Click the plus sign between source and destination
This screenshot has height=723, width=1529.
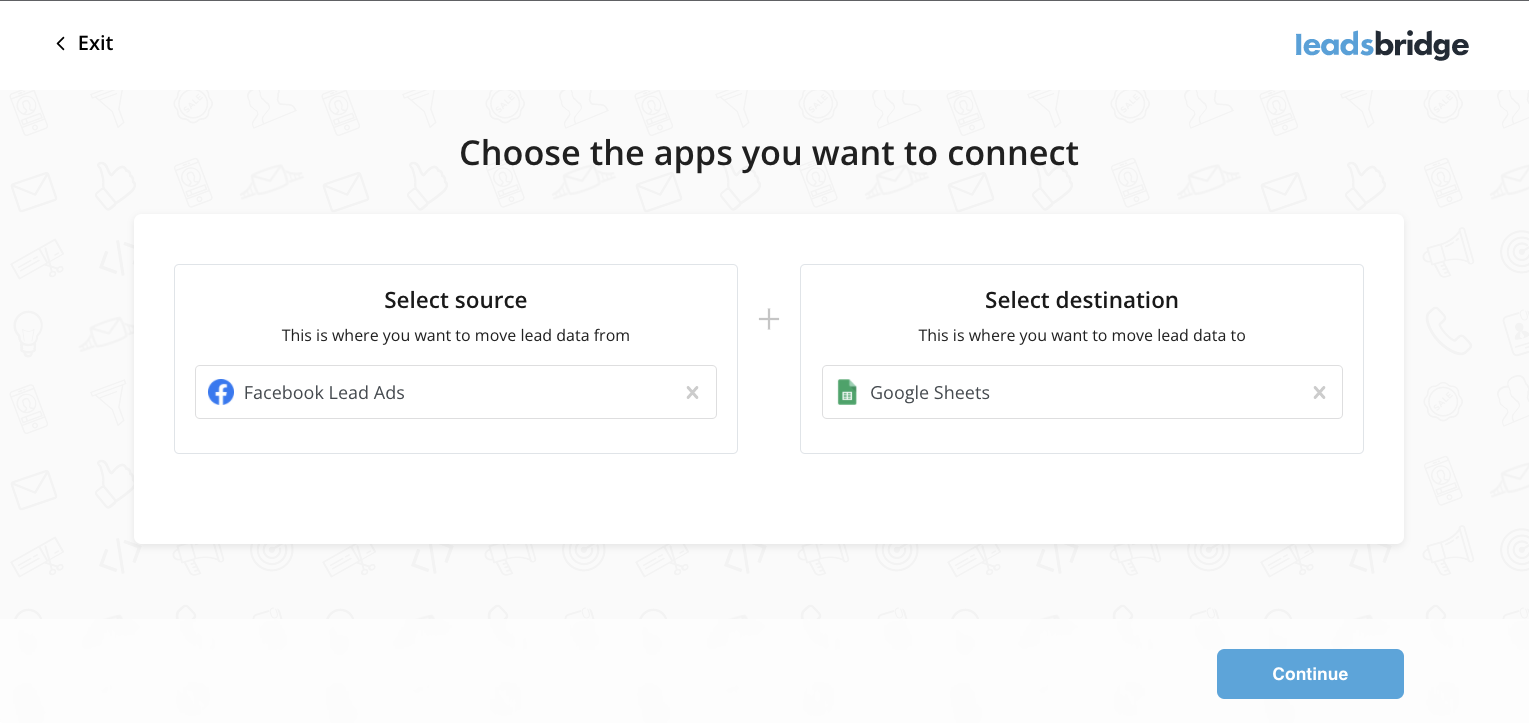pos(768,319)
